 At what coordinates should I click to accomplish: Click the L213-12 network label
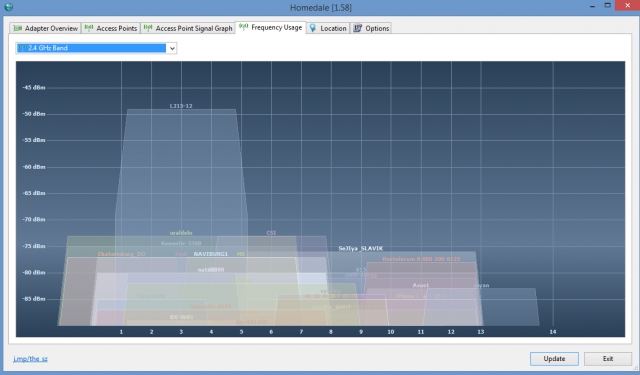[181, 106]
